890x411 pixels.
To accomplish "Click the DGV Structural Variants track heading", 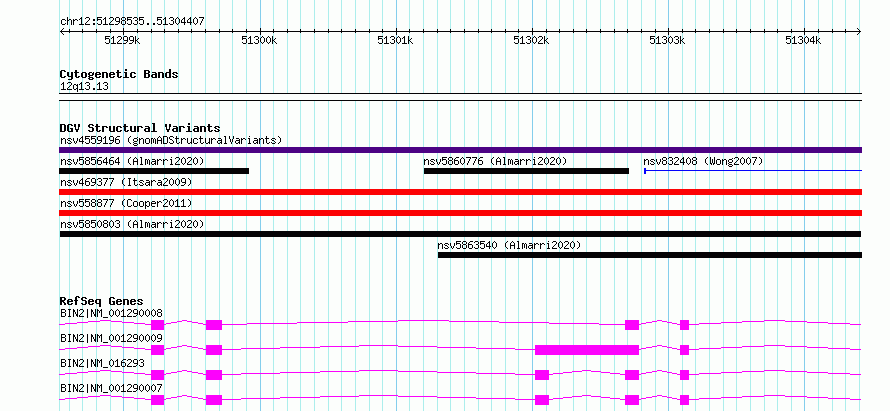I will 140,128.
